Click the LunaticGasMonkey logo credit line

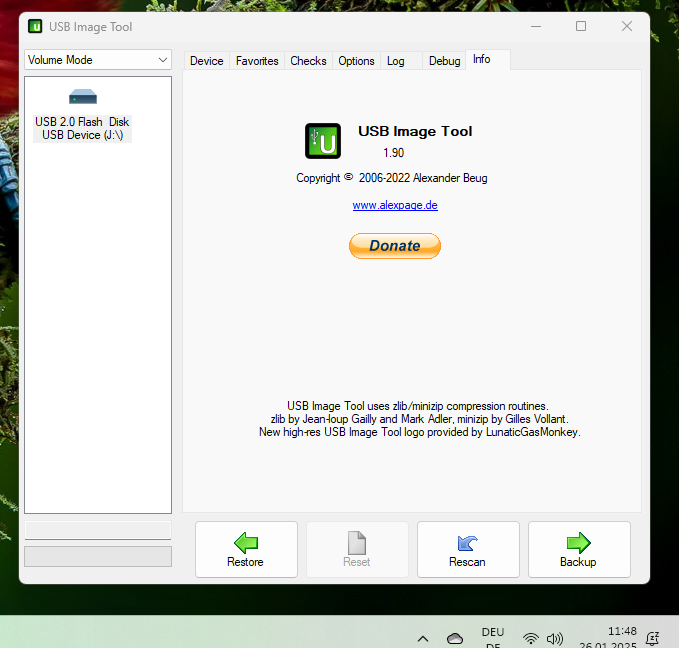click(420, 432)
